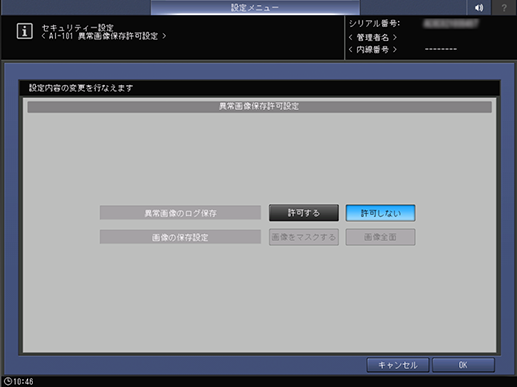The height and width of the screenshot is (387, 517).
Task: Confirm with the OK button
Action: 463,365
